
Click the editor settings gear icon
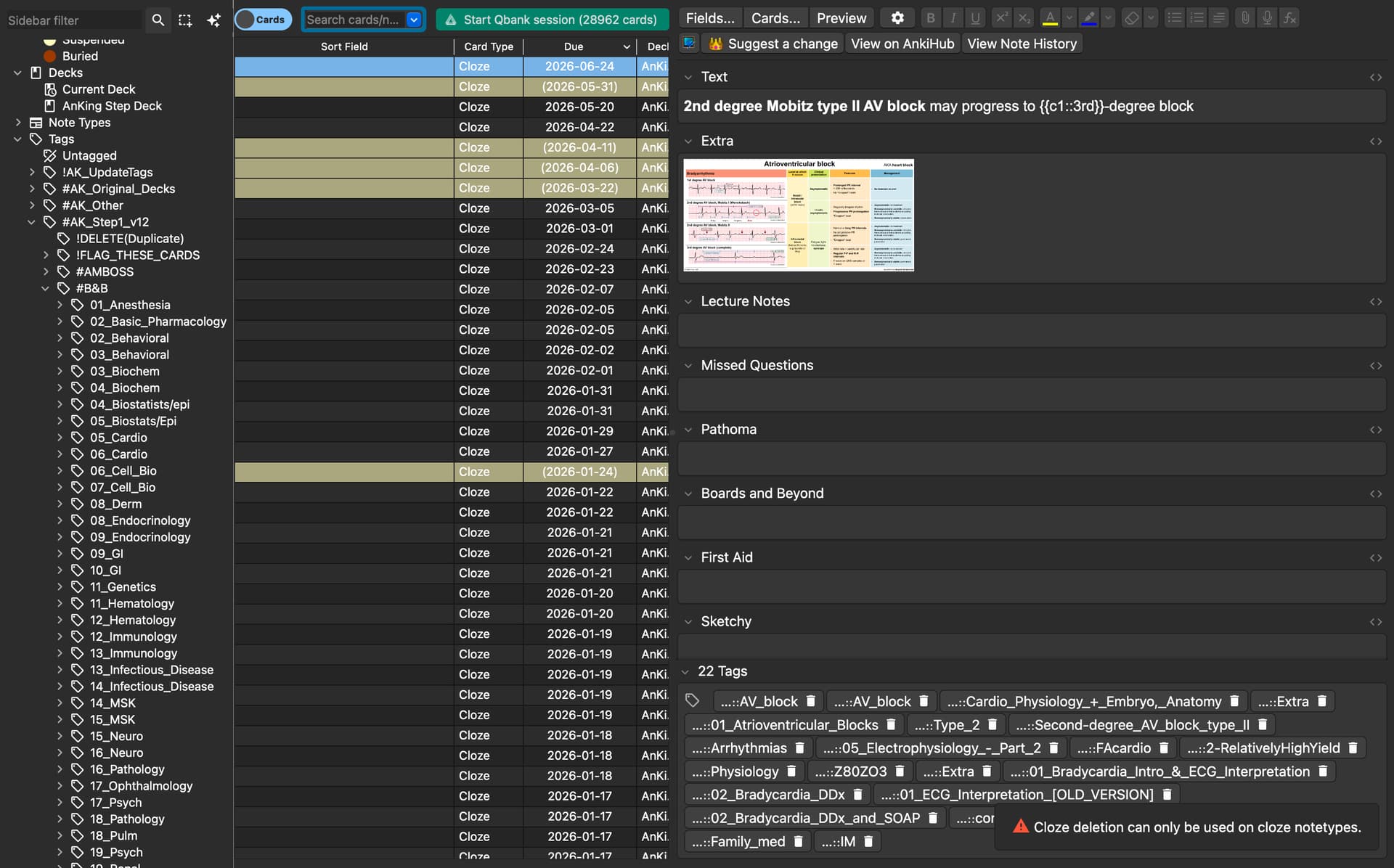click(x=897, y=18)
